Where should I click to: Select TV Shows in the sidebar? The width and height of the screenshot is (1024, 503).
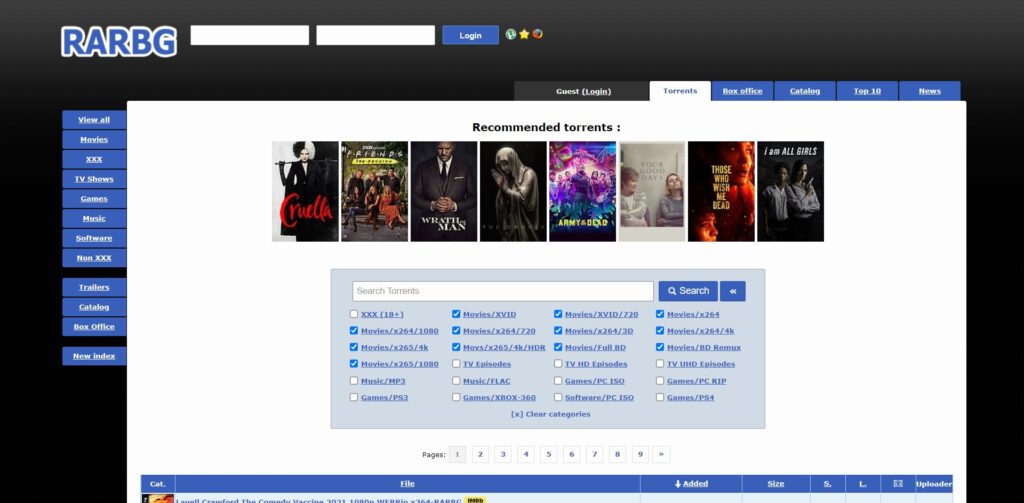(94, 179)
